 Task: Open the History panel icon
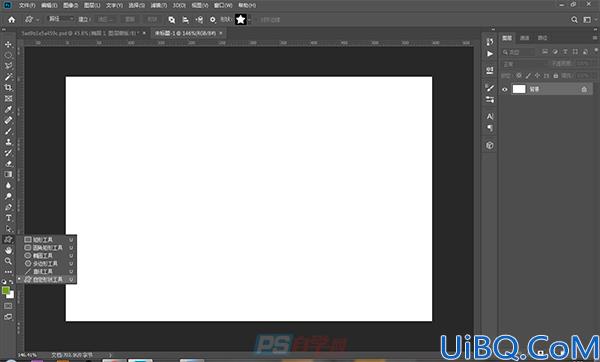(490, 42)
